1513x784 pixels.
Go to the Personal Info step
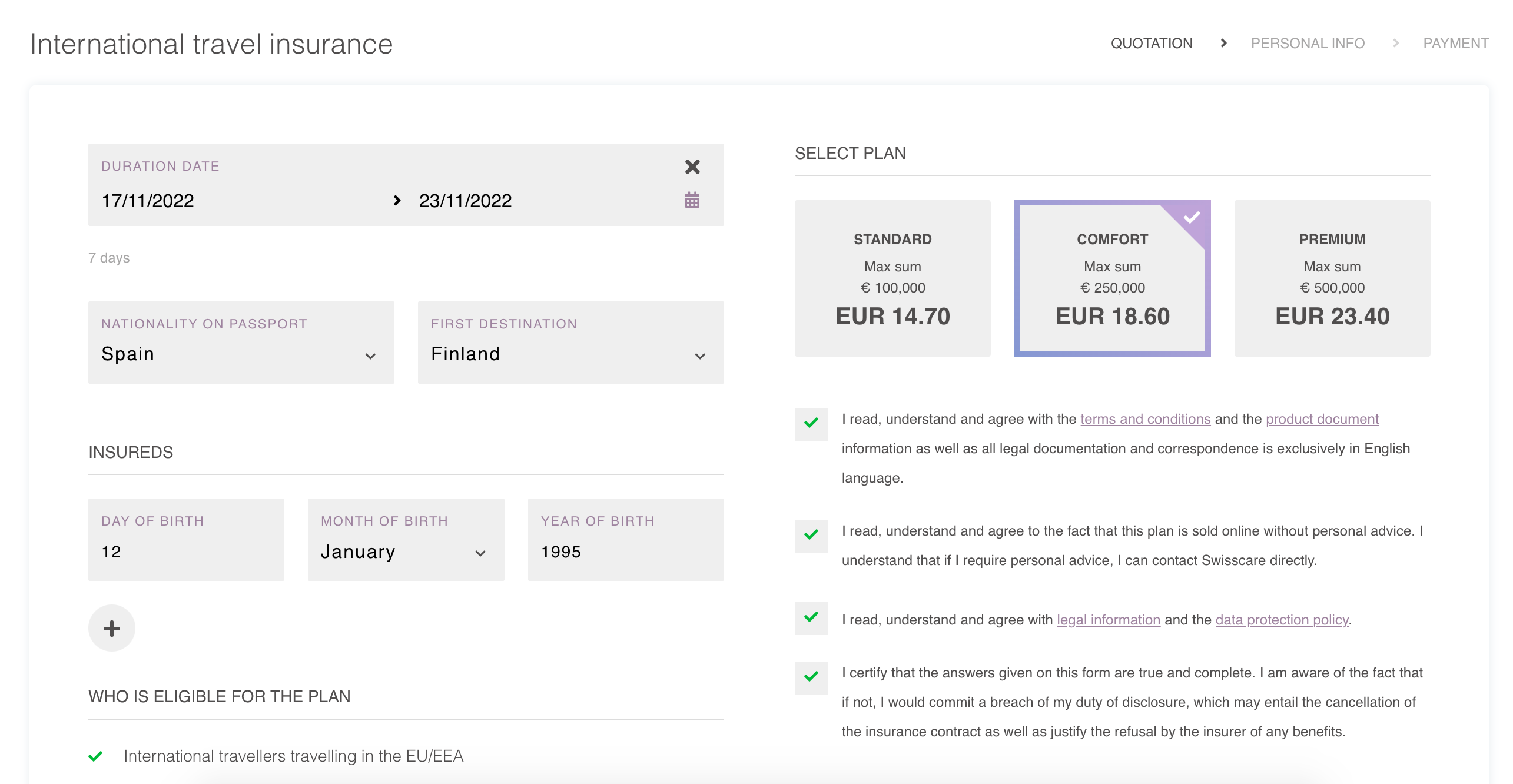click(x=1308, y=44)
